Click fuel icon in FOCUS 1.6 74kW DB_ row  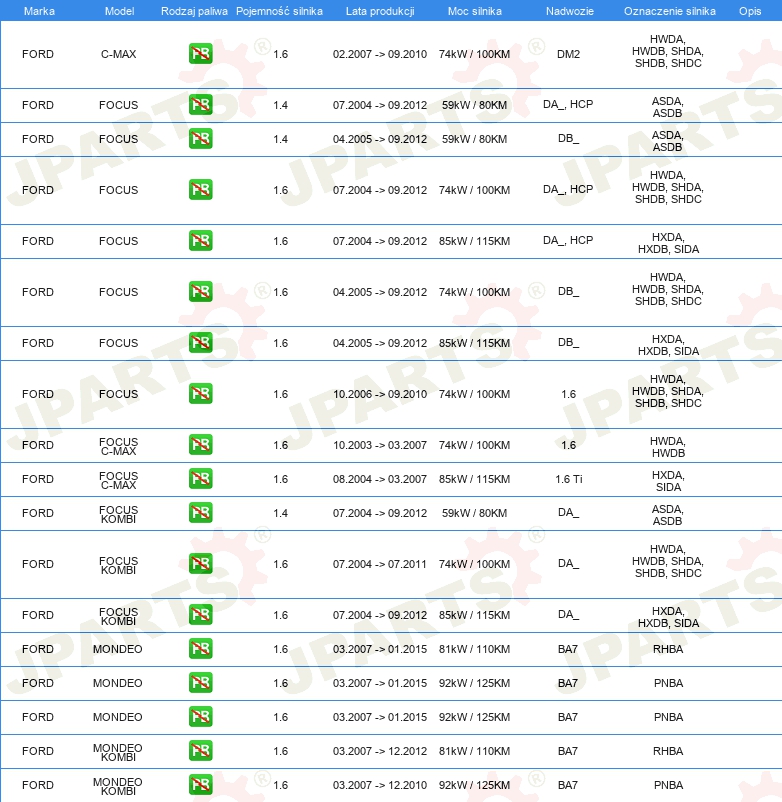click(200, 292)
